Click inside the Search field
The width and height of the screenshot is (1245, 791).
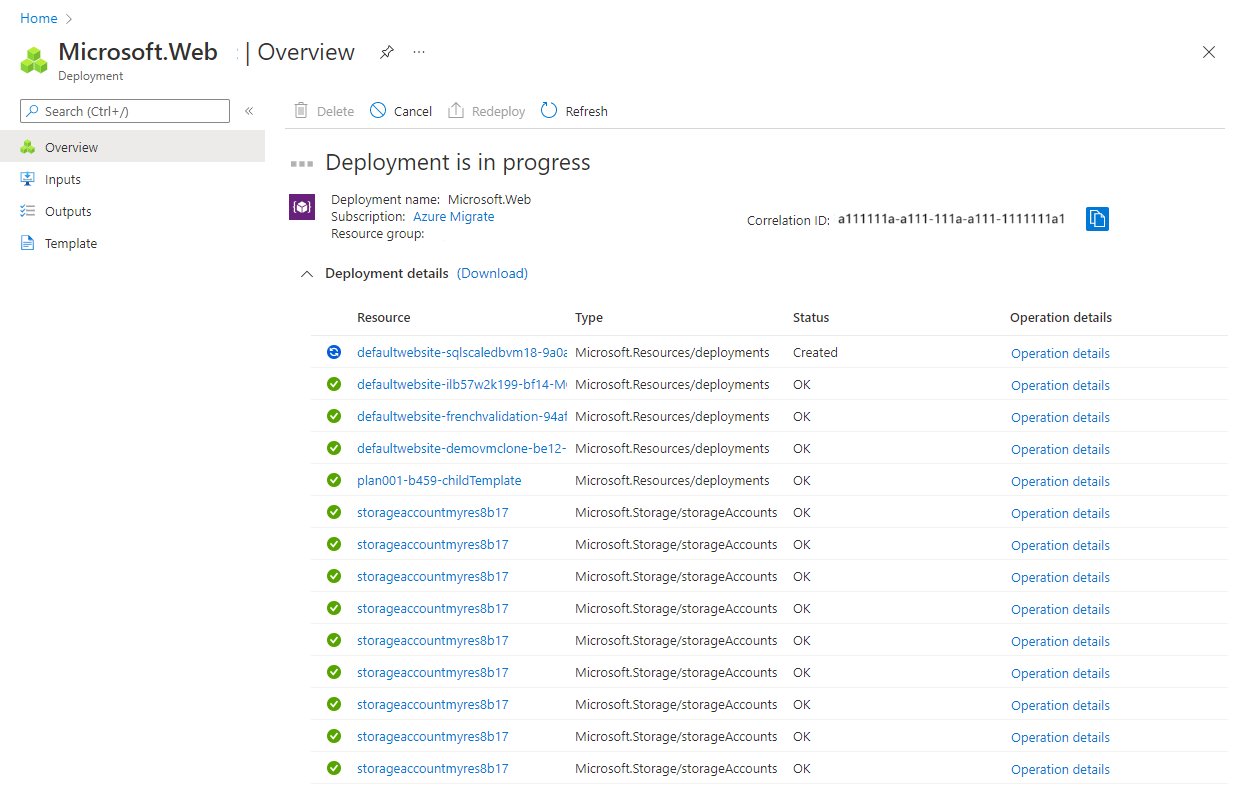click(x=124, y=111)
